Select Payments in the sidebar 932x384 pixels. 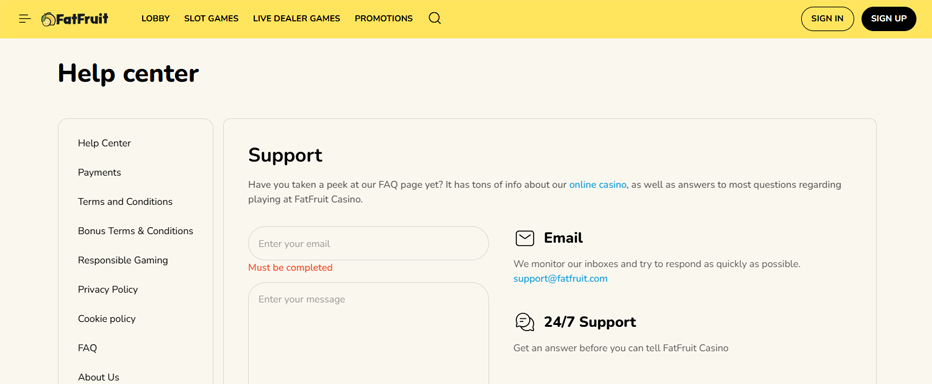tap(99, 172)
